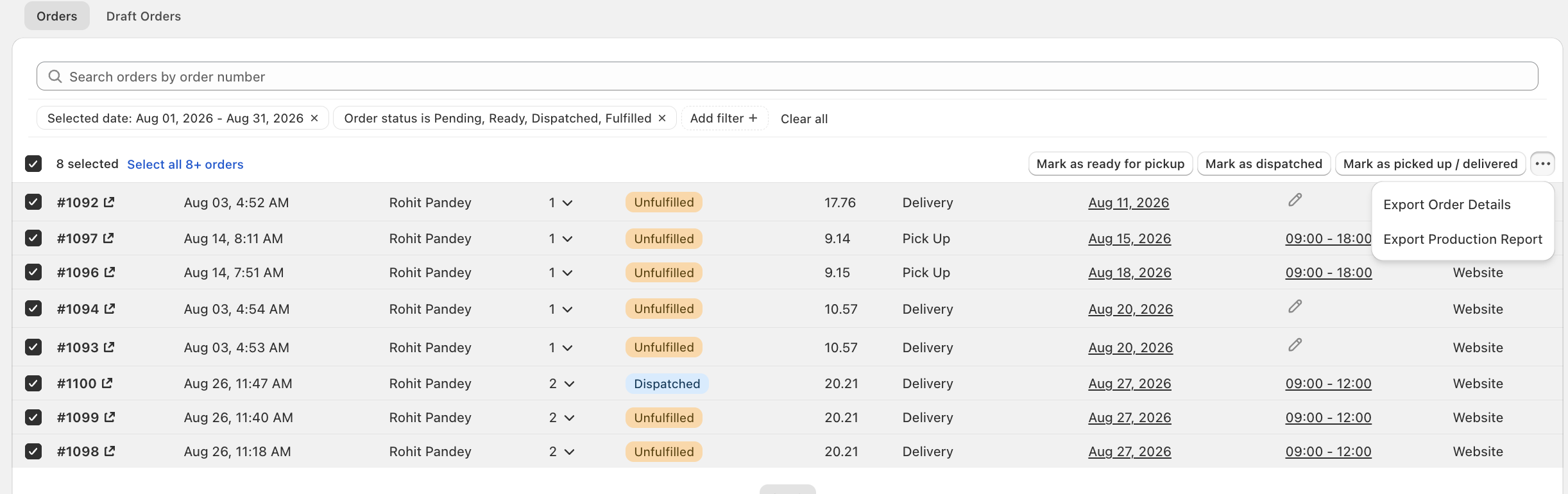Open delivery date Aug 15, 2026 link
The height and width of the screenshot is (494, 1568).
coord(1129,239)
